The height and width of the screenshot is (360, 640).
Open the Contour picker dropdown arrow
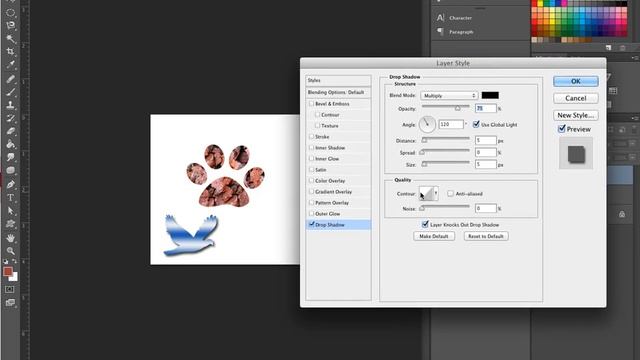click(436, 193)
